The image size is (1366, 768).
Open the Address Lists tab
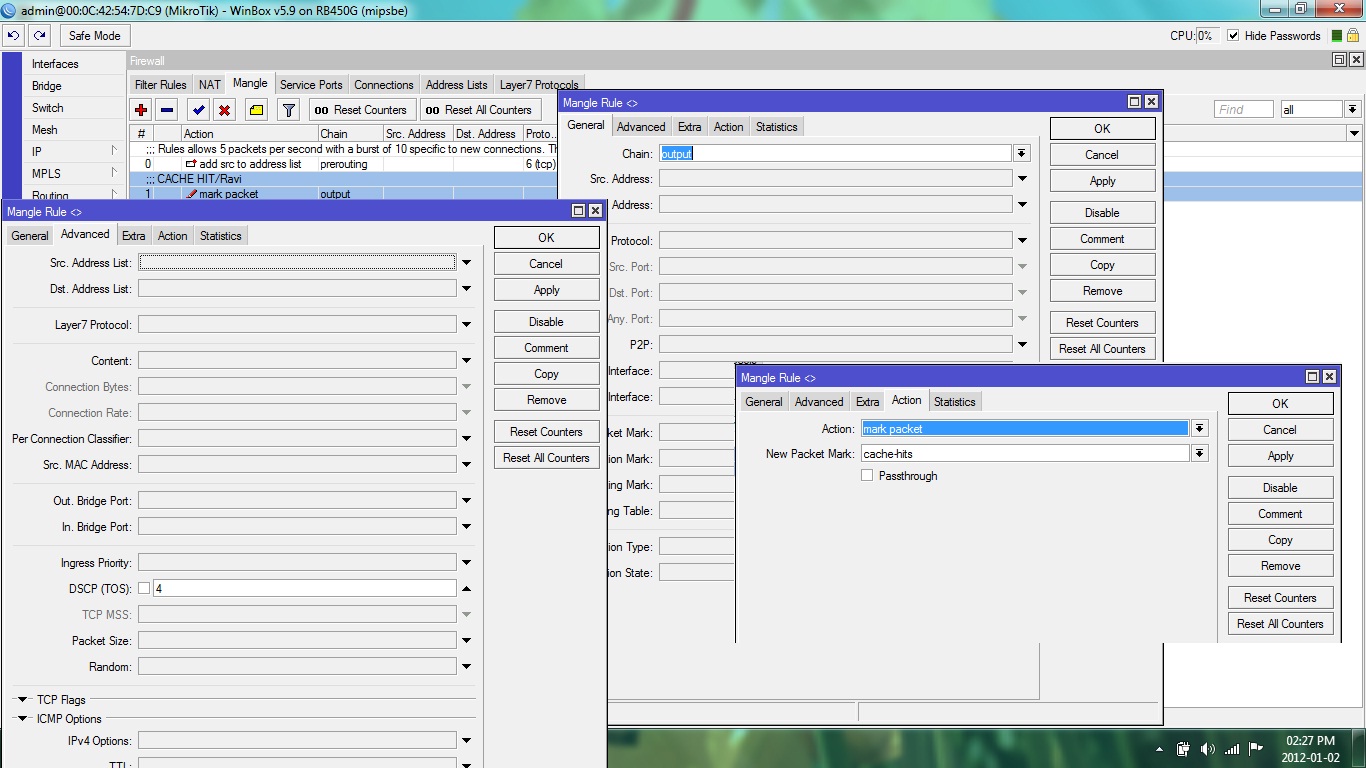456,85
